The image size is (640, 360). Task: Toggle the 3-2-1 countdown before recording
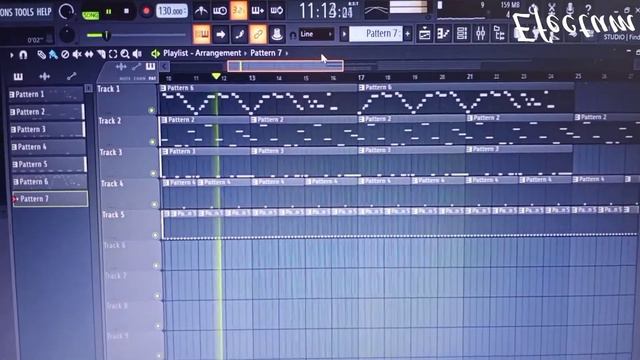point(239,11)
